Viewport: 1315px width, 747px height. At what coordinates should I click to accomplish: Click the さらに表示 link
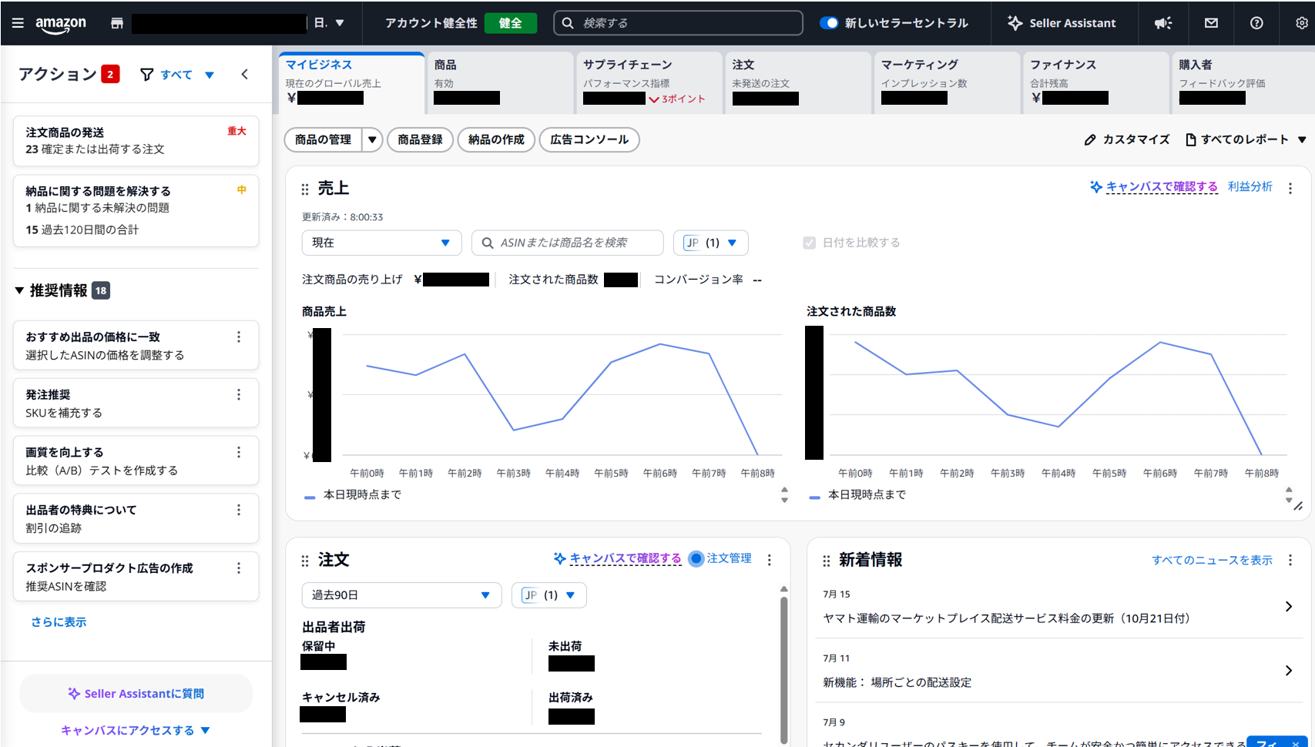click(59, 622)
